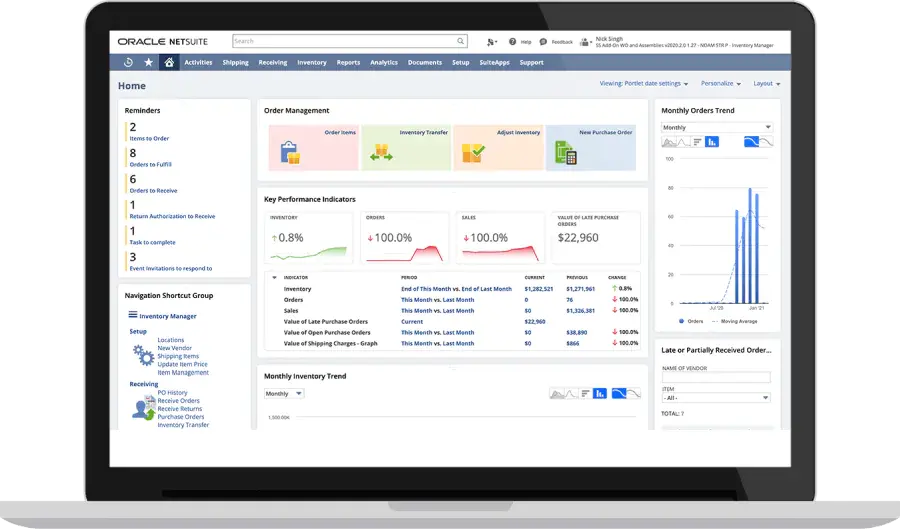The width and height of the screenshot is (900, 529).
Task: Open Monthly dropdown in Monthly Orders Trend
Action: pyautogui.click(x=716, y=128)
